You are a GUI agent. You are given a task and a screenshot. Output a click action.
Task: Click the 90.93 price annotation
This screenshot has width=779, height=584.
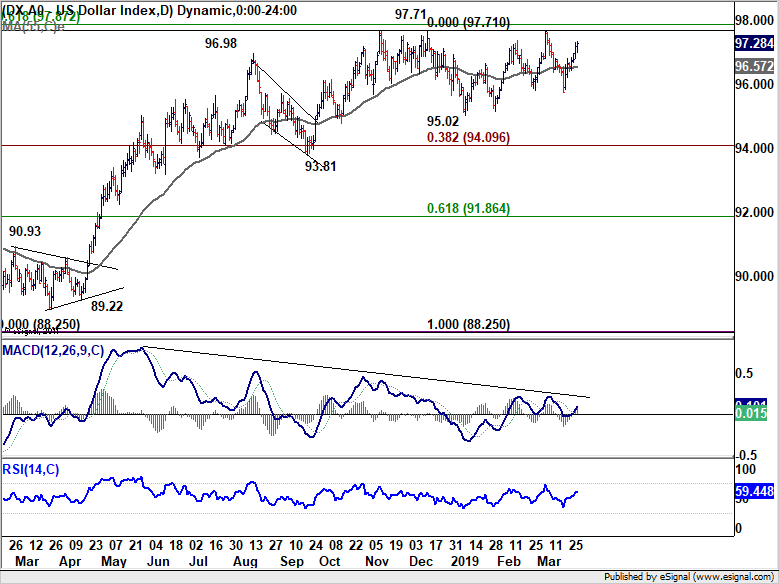(25, 231)
